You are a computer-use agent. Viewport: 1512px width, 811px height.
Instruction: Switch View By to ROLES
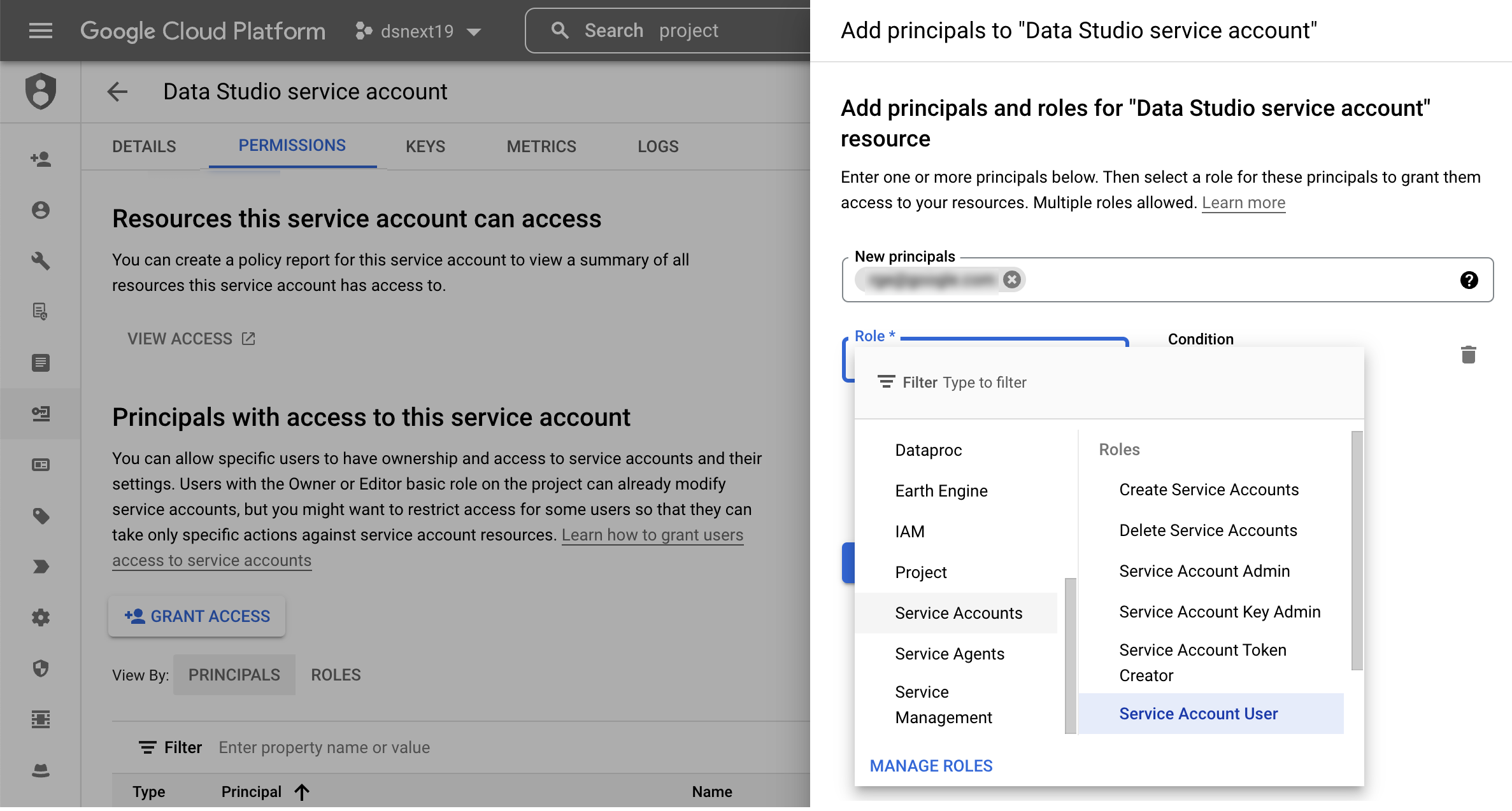(x=336, y=675)
